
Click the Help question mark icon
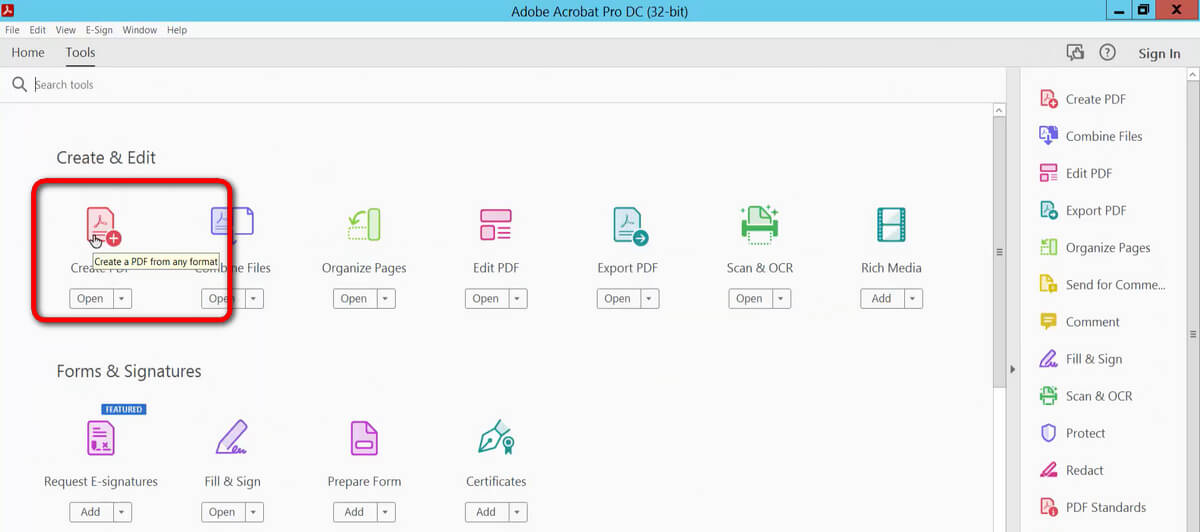(1107, 53)
